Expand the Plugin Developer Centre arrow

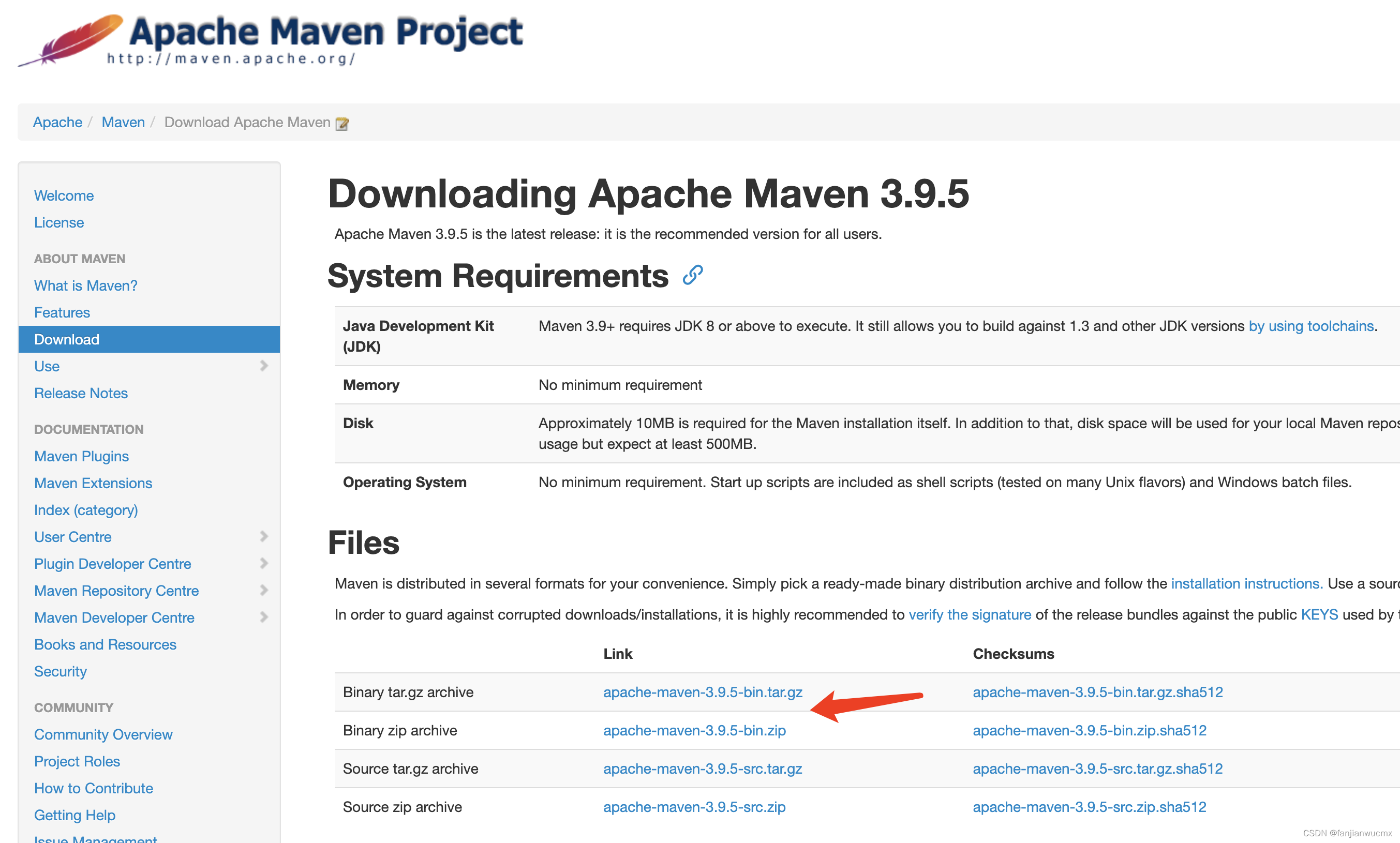tap(264, 563)
